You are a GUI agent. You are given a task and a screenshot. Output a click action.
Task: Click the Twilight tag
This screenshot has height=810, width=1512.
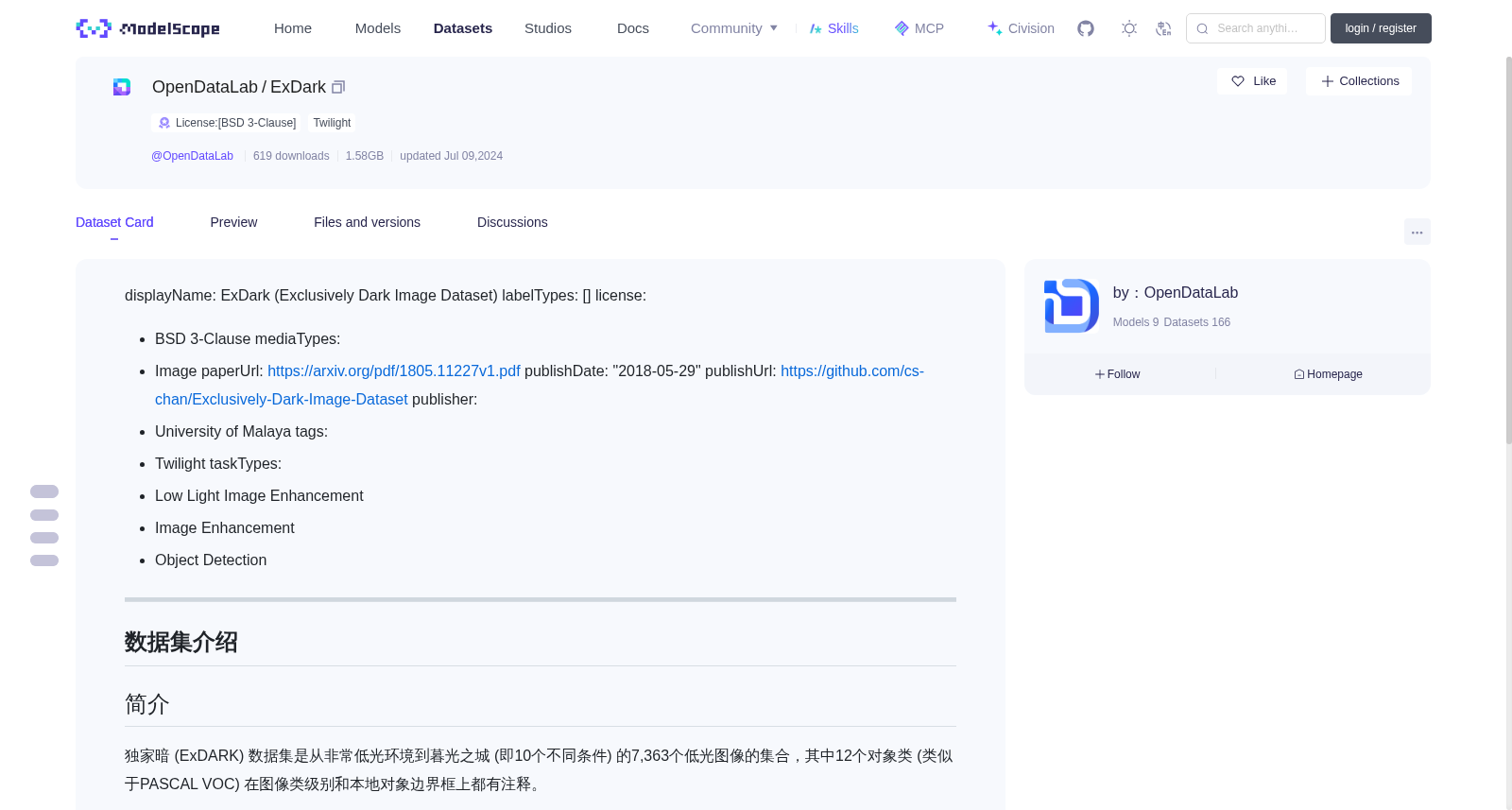pos(332,123)
